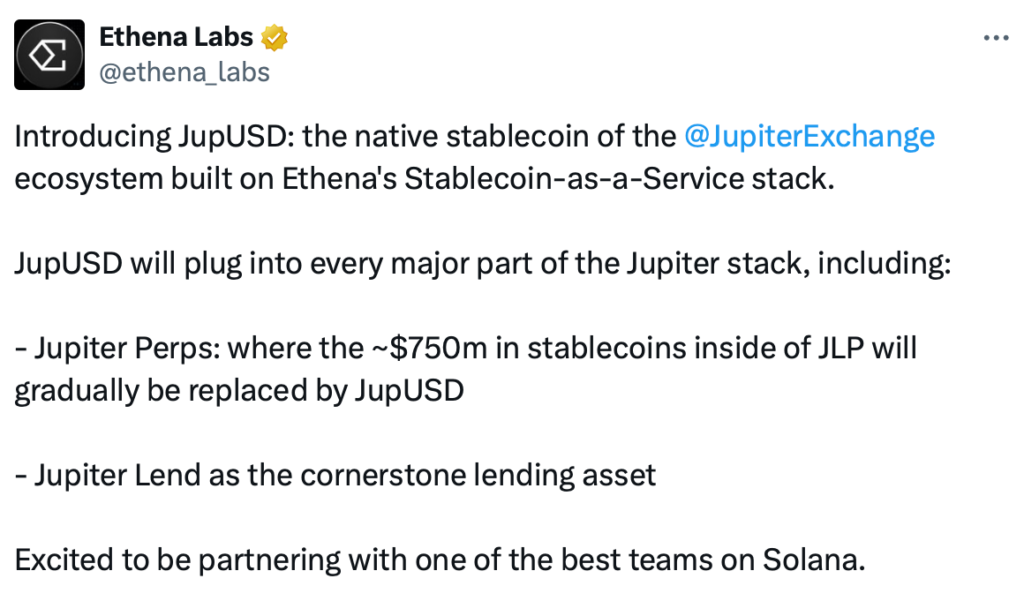Open the tweet's more options menu

(996, 38)
